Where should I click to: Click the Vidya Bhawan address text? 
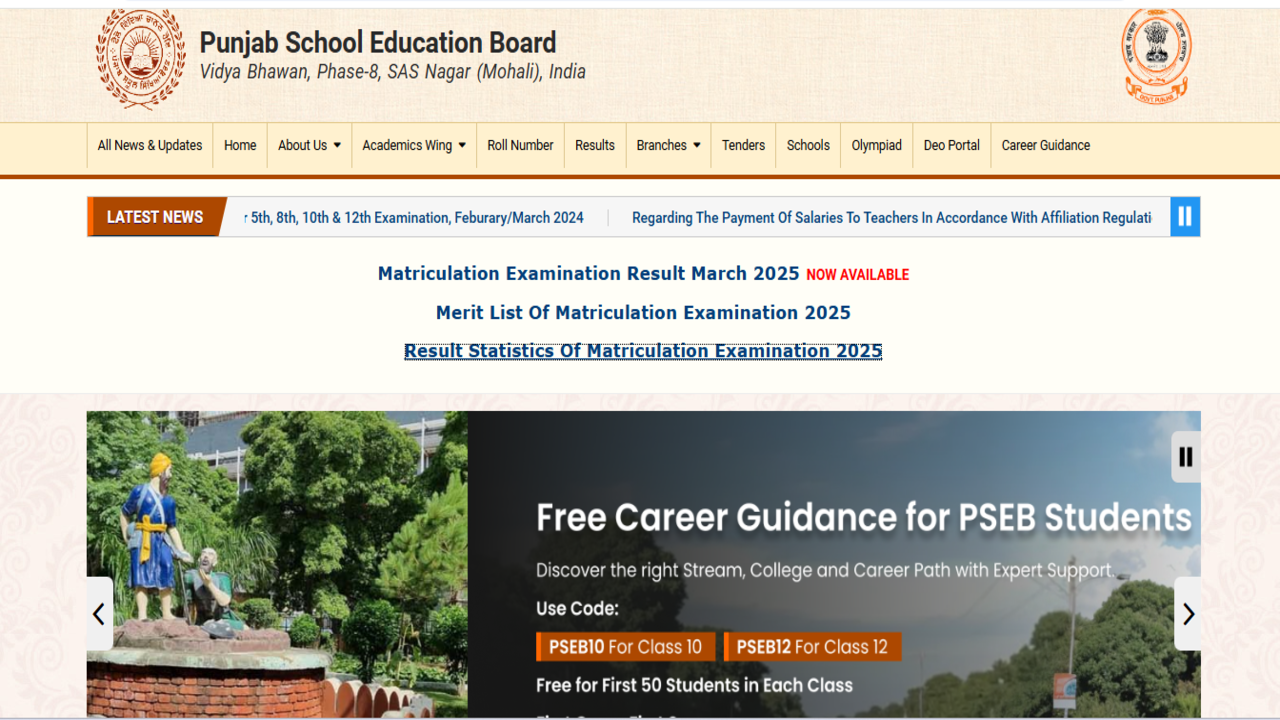(393, 72)
